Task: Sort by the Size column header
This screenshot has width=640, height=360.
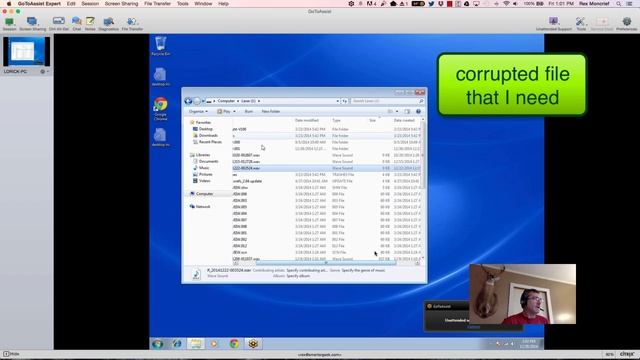Action: tap(372, 120)
